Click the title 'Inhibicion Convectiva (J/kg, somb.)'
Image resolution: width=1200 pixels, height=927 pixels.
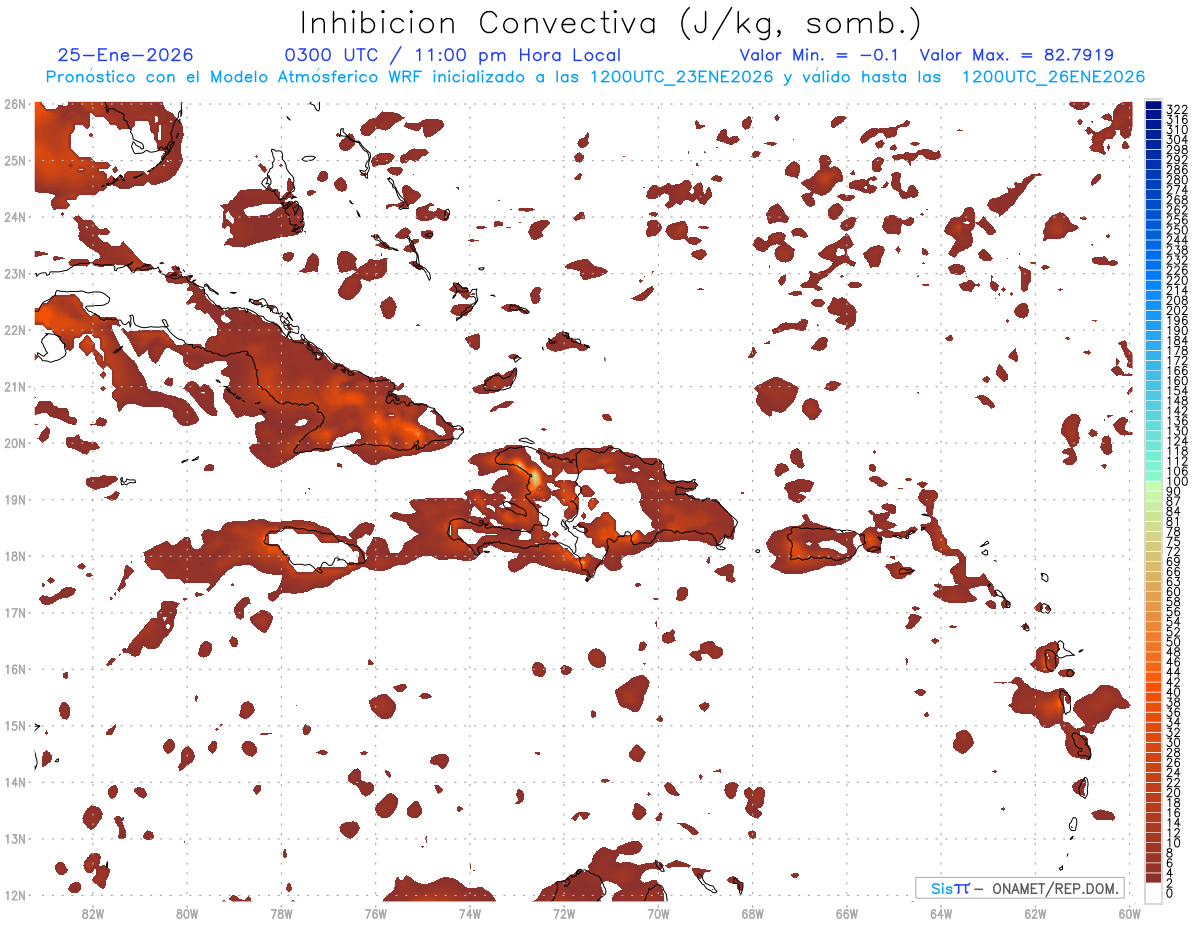(x=611, y=23)
